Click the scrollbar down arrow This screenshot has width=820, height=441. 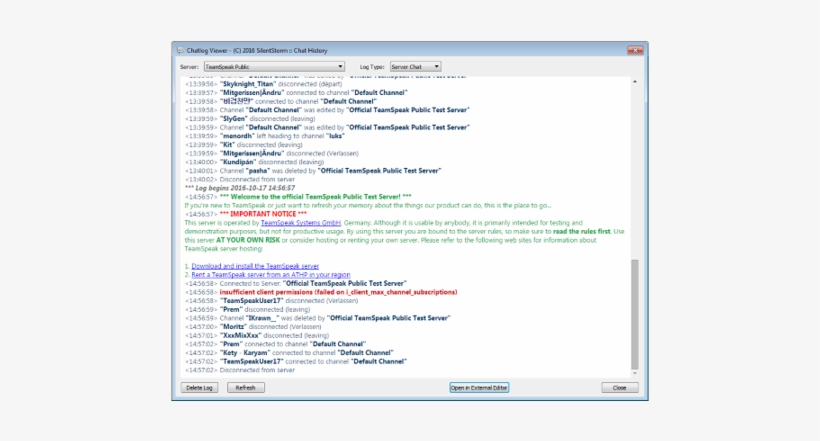click(635, 374)
